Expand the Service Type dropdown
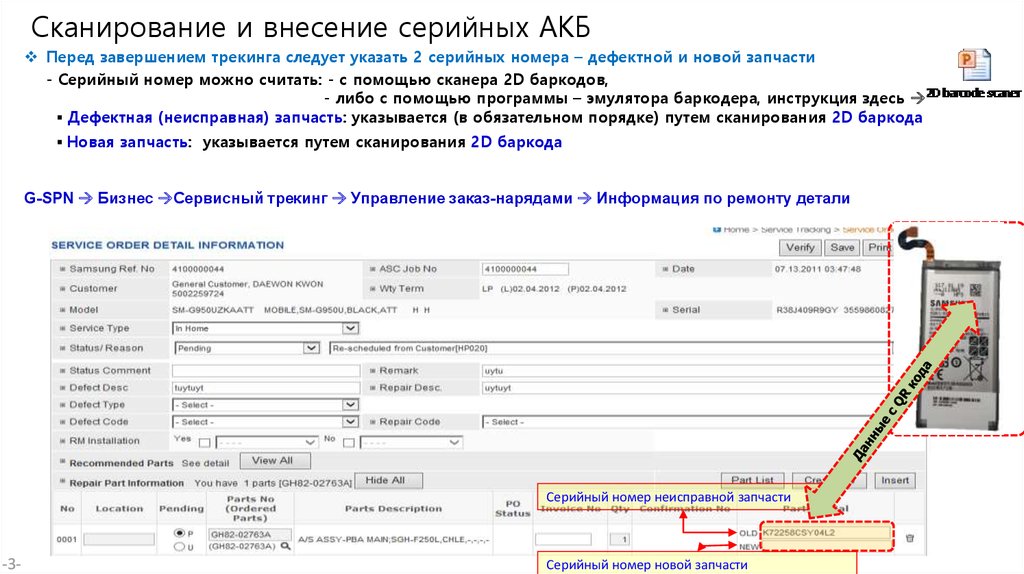The height and width of the screenshot is (574, 1024). 350,328
